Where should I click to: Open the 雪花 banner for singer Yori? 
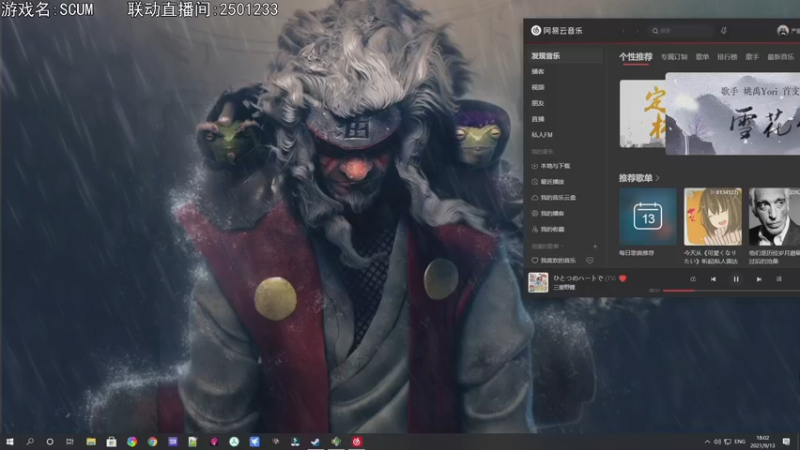(x=733, y=114)
